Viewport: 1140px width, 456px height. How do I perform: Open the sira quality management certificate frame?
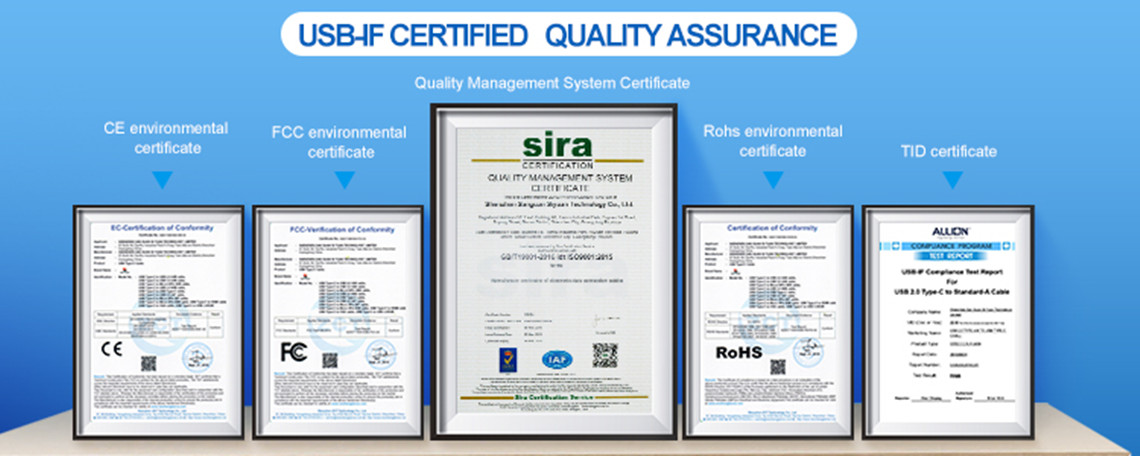point(554,272)
